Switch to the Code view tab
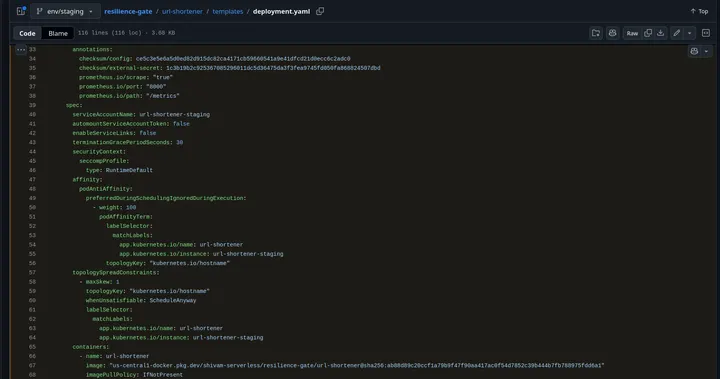Image resolution: width=720 pixels, height=379 pixels. pyautogui.click(x=27, y=33)
